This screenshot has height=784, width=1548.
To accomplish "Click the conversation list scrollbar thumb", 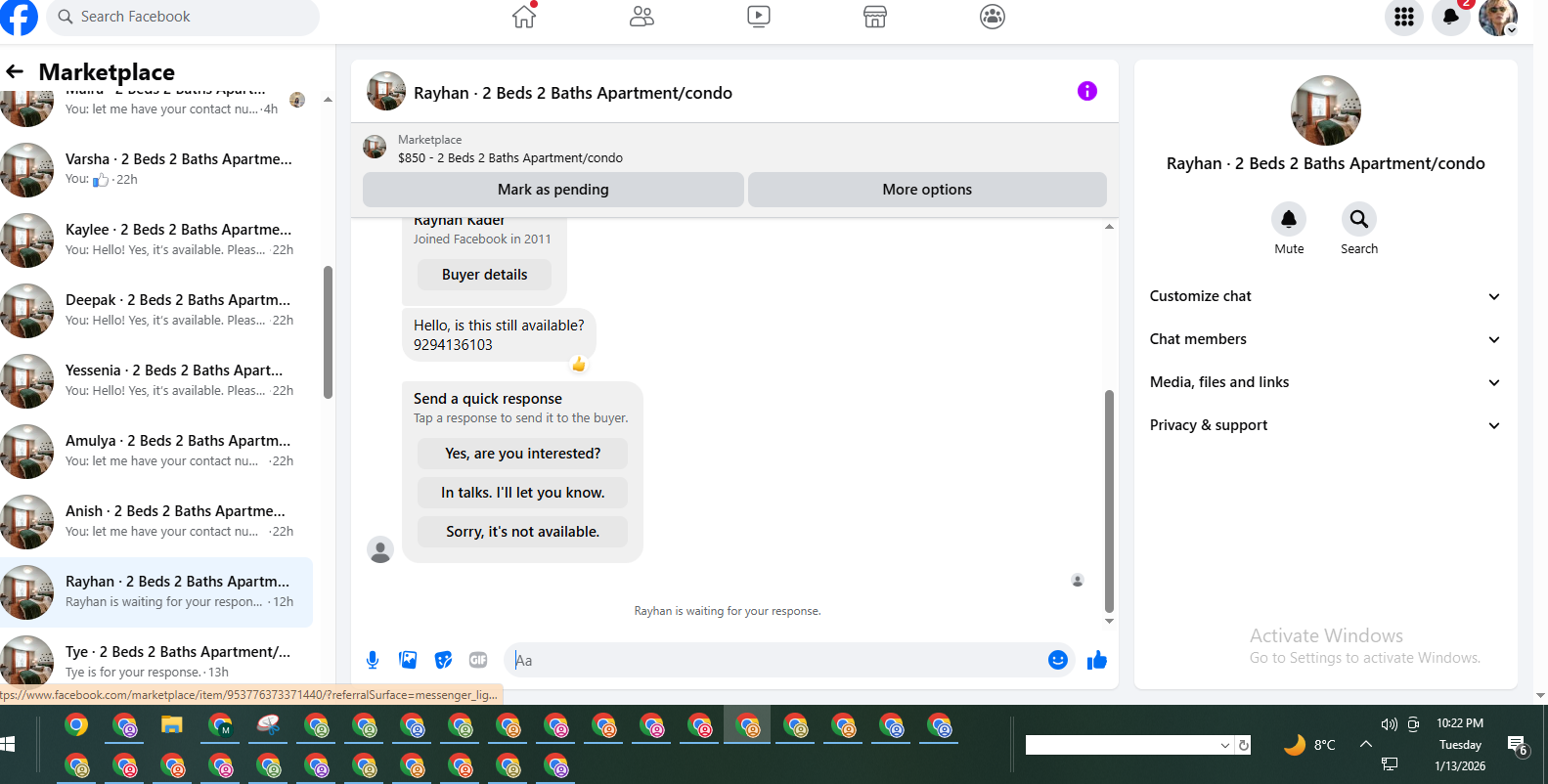I will [328, 332].
